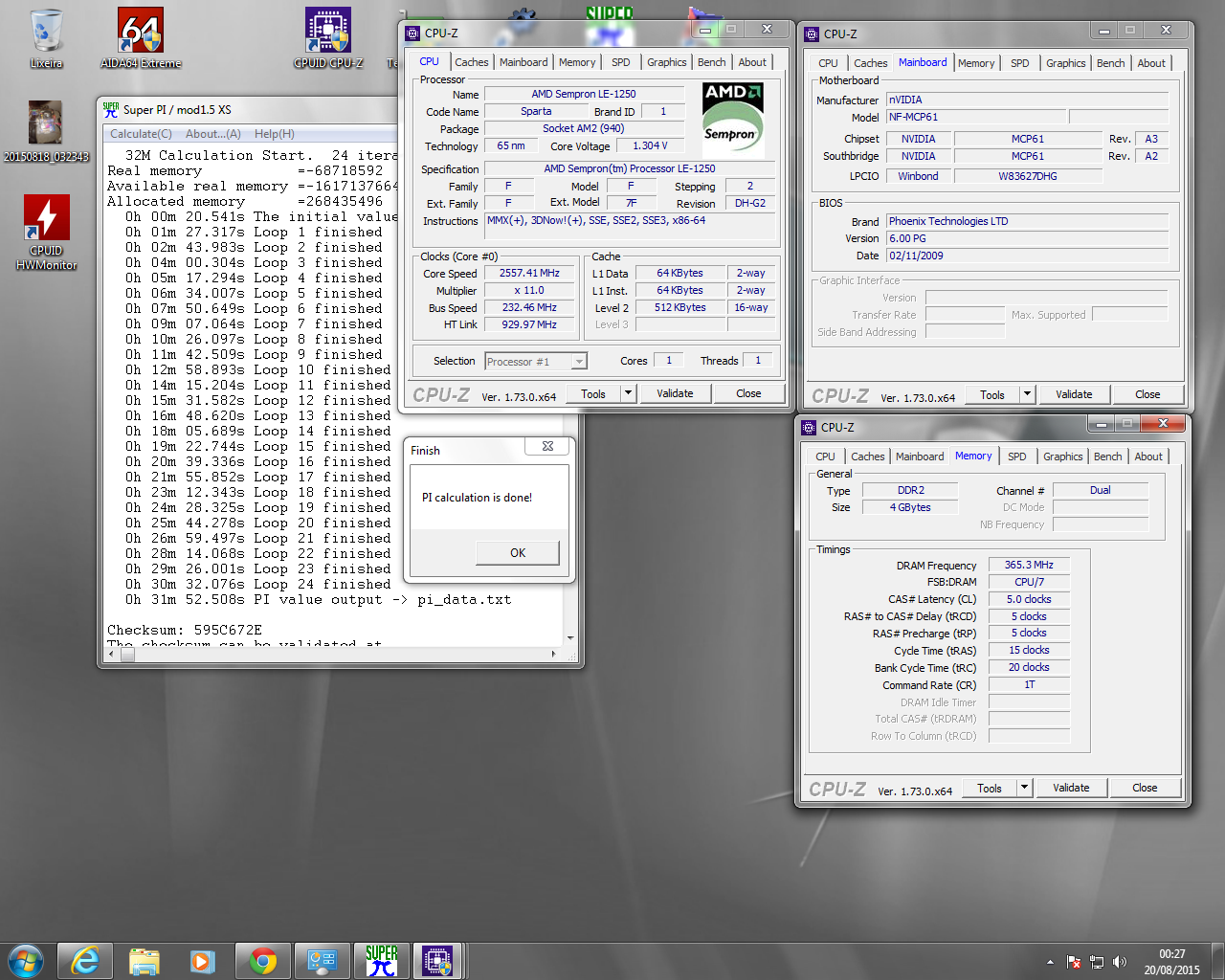
Task: Select the Bench tab in the front CPU-Z window
Action: 711,62
